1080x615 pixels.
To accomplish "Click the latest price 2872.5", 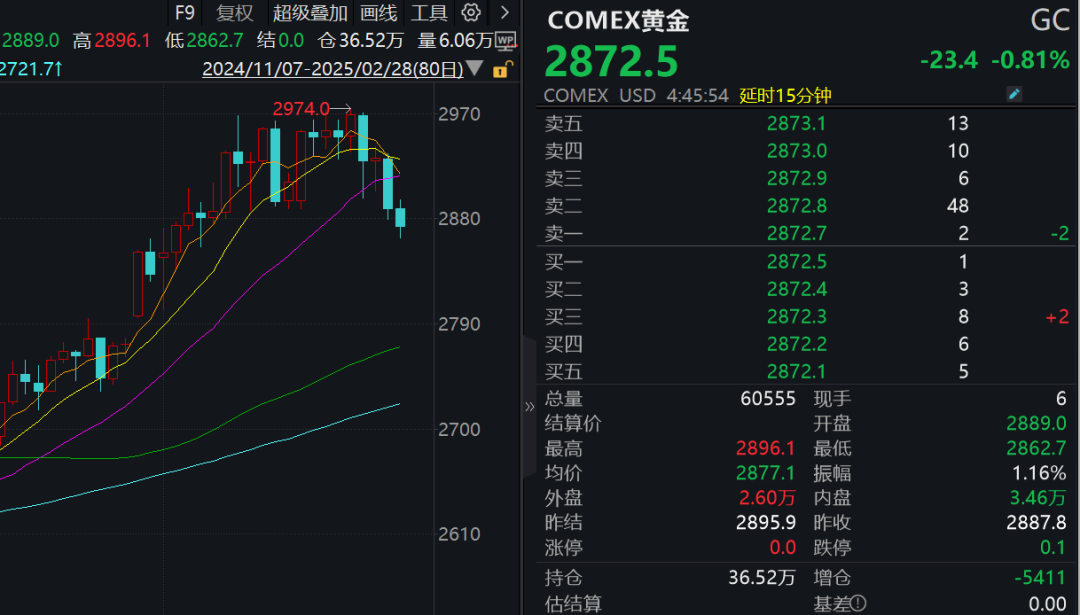I will tap(611, 61).
